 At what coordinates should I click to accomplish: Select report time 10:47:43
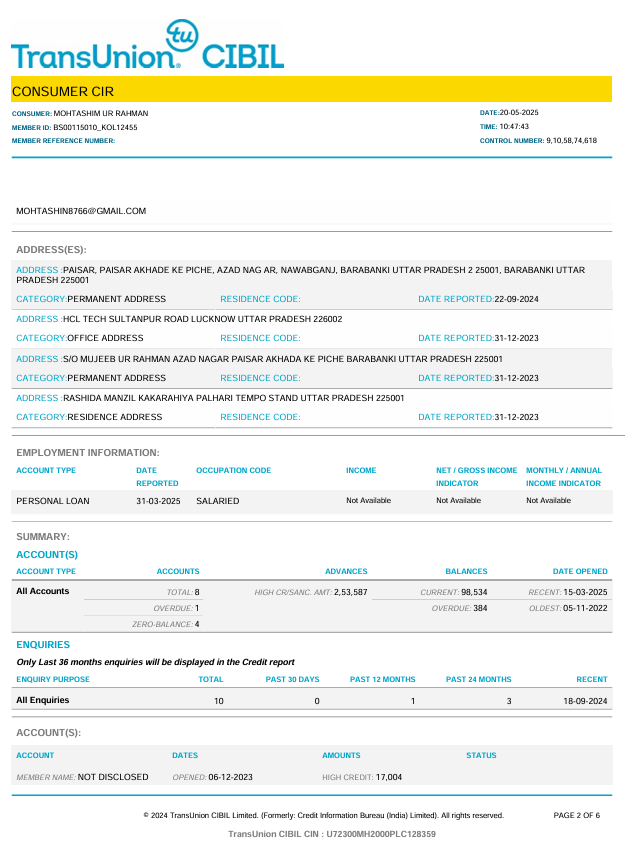coord(514,126)
